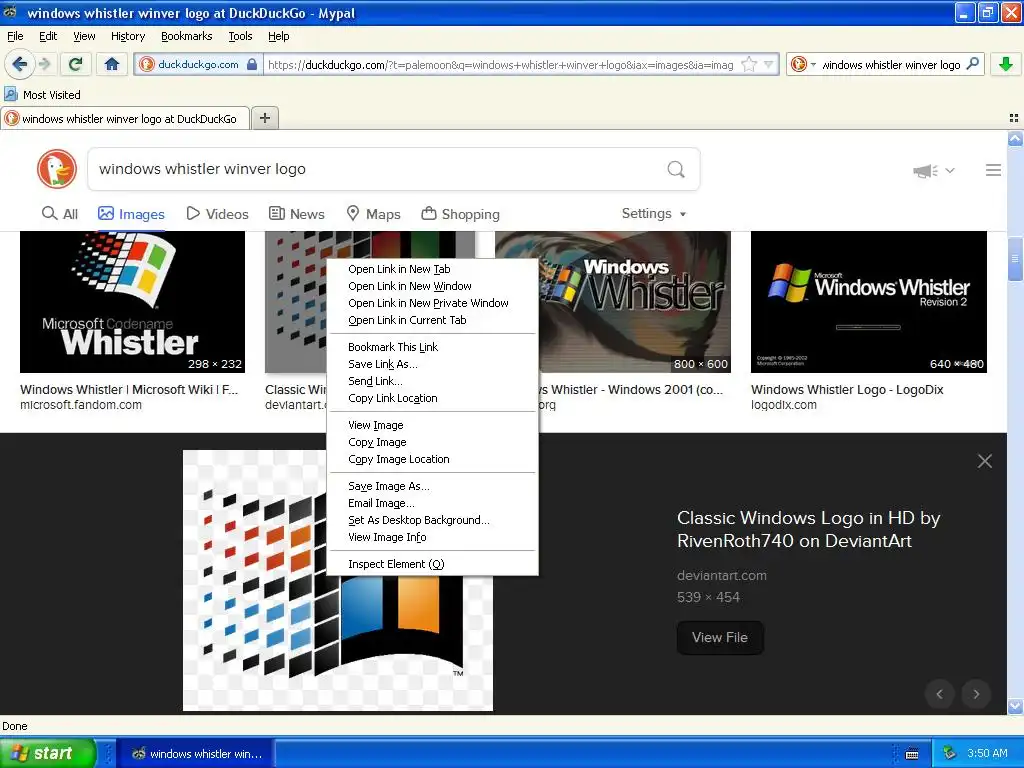
Task: Open the URL history dropdown arrow
Action: point(769,64)
